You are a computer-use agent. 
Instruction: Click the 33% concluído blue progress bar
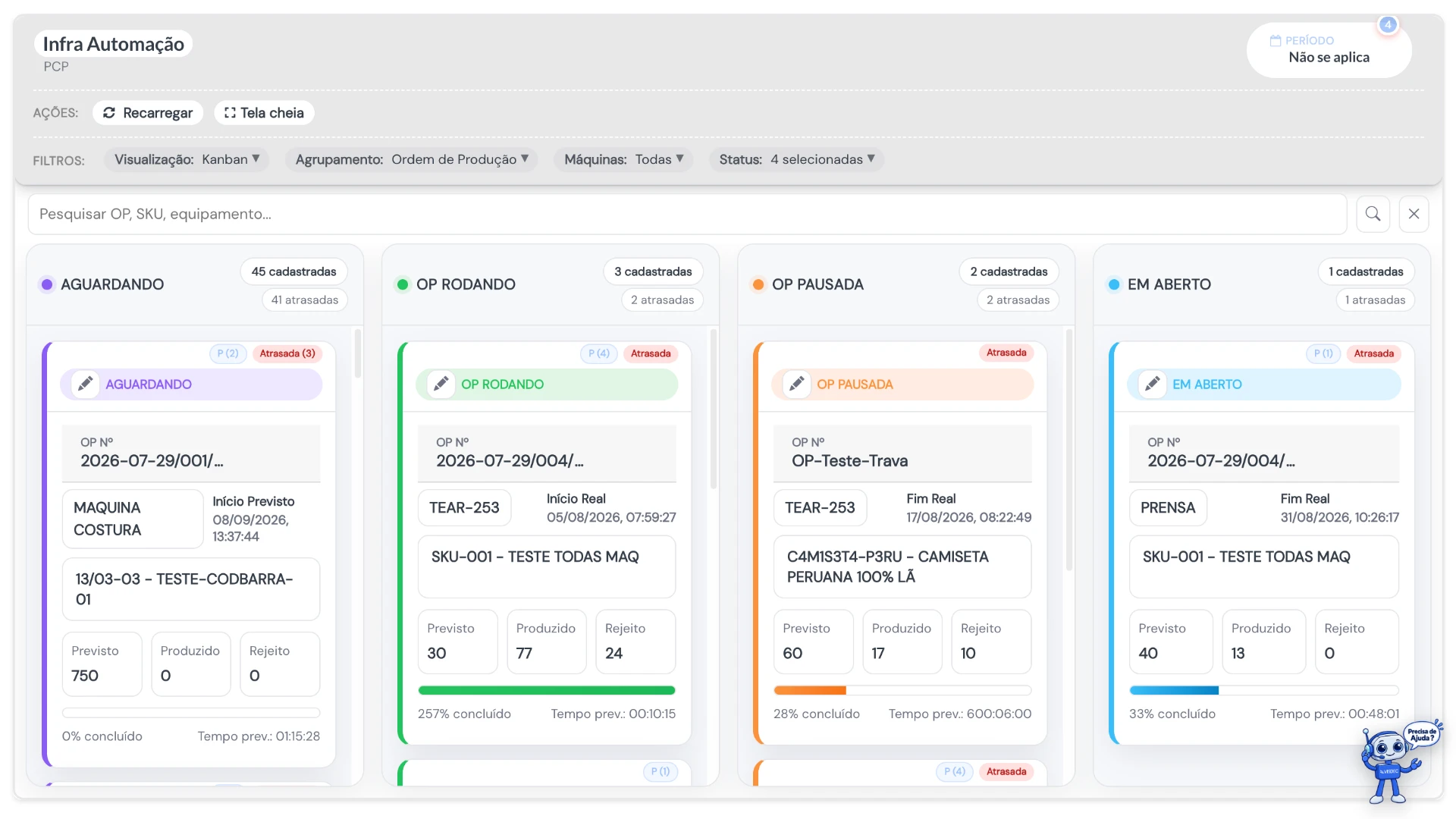(x=1264, y=690)
